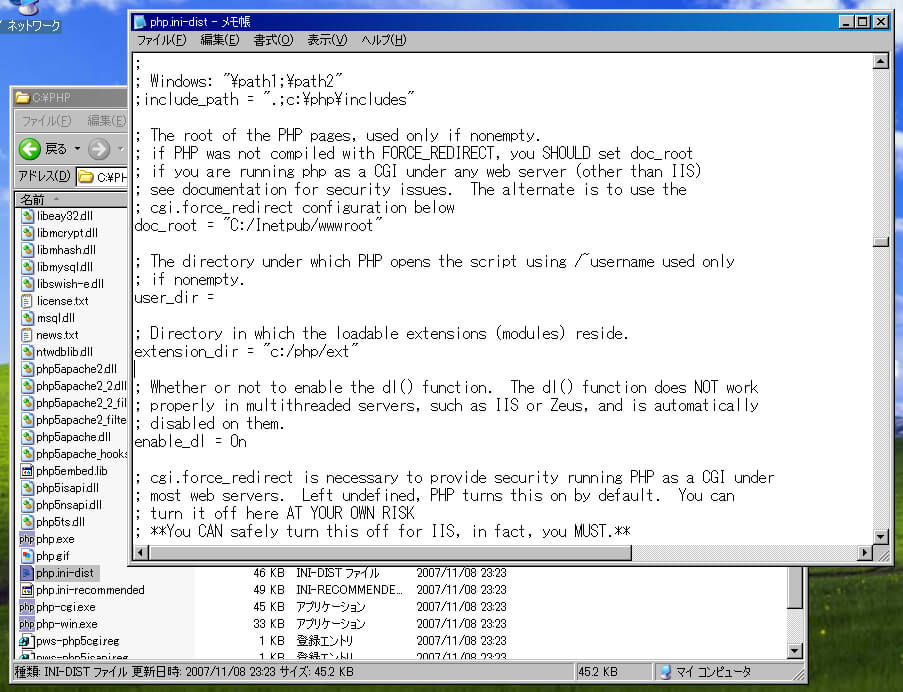Click Notepad scrollbar down arrow
Image resolution: width=903 pixels, height=692 pixels.
click(x=881, y=537)
